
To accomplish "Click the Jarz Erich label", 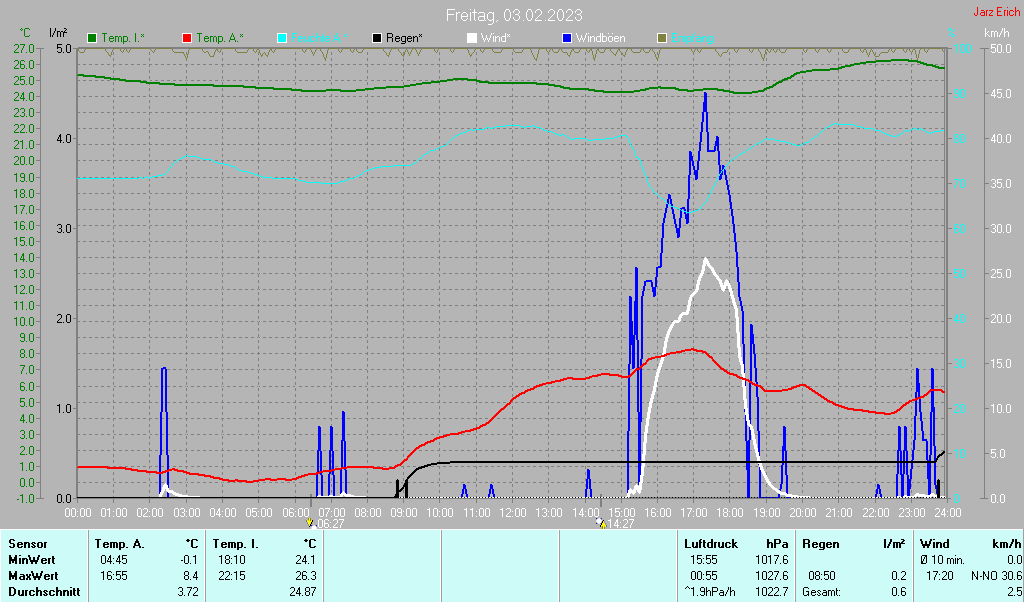I will (996, 13).
